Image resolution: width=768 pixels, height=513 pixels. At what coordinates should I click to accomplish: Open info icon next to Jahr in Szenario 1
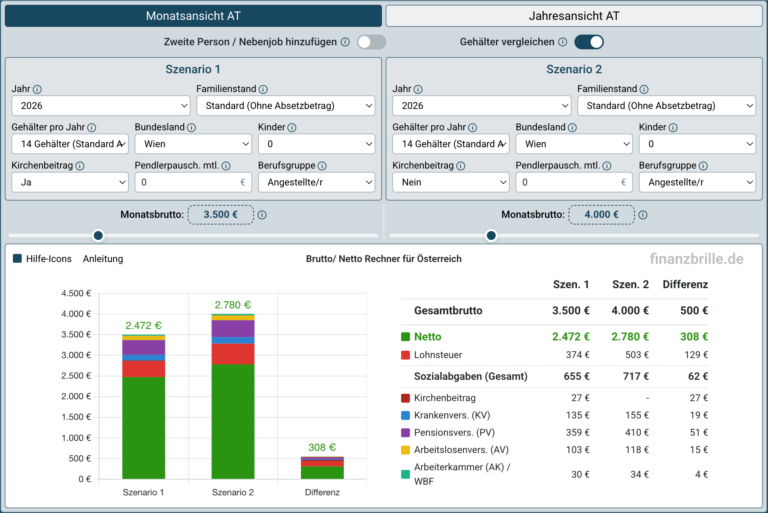click(x=37, y=89)
